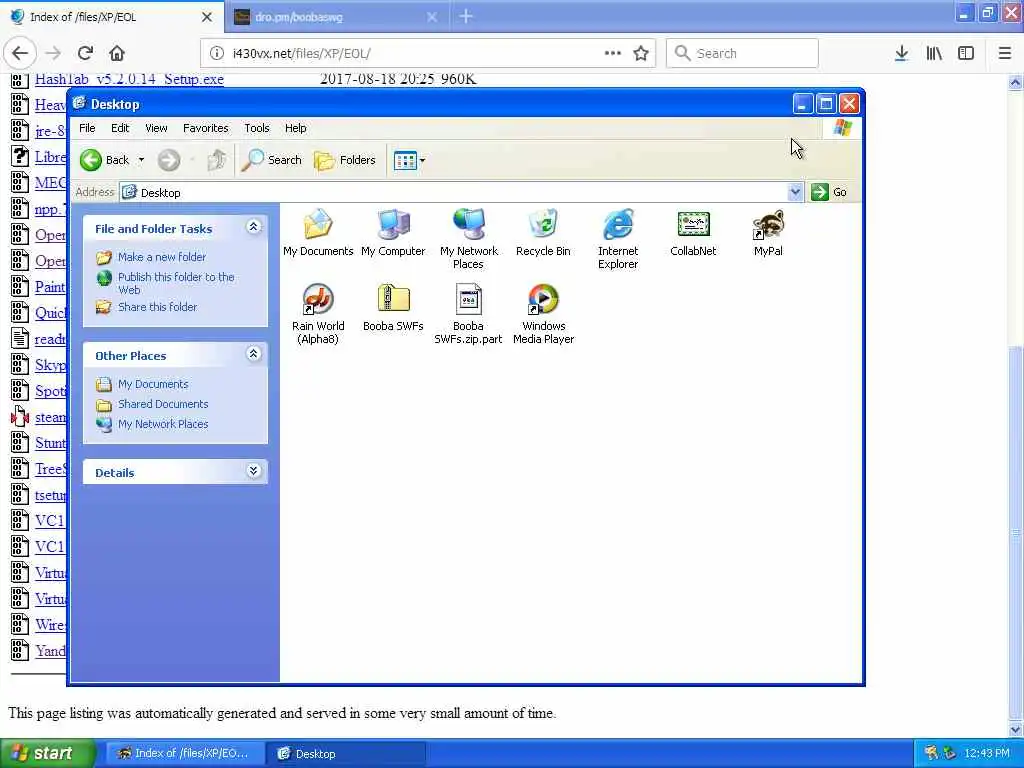Click the browser Back arrow button
1024x768 pixels.
(20, 53)
